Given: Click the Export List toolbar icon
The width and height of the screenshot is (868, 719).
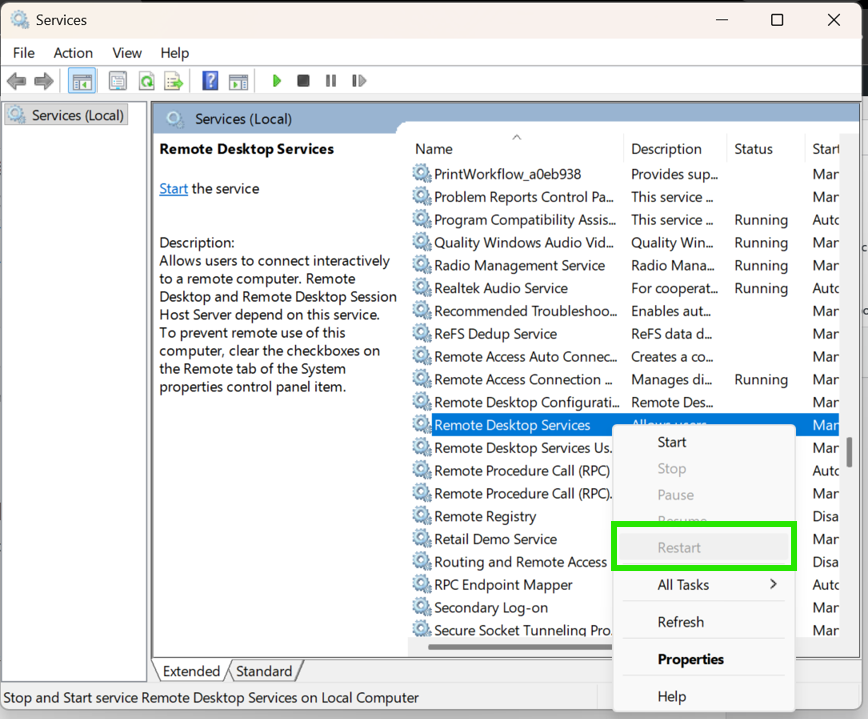Looking at the screenshot, I should (x=174, y=81).
